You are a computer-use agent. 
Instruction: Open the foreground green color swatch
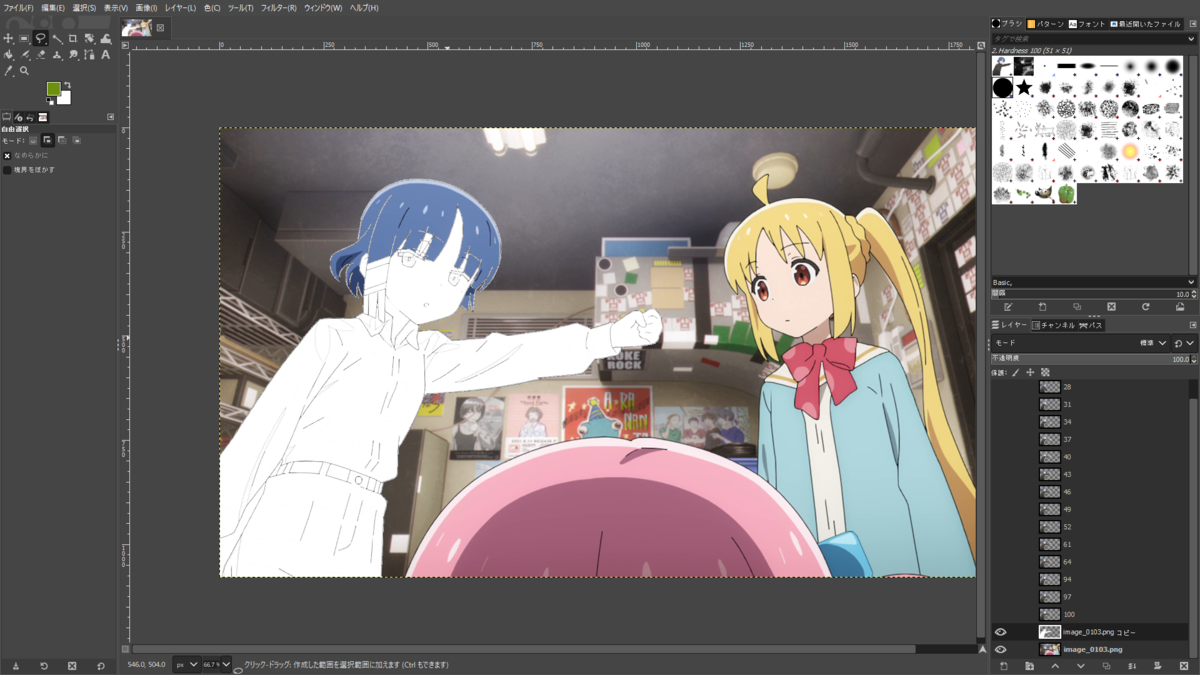(53, 89)
